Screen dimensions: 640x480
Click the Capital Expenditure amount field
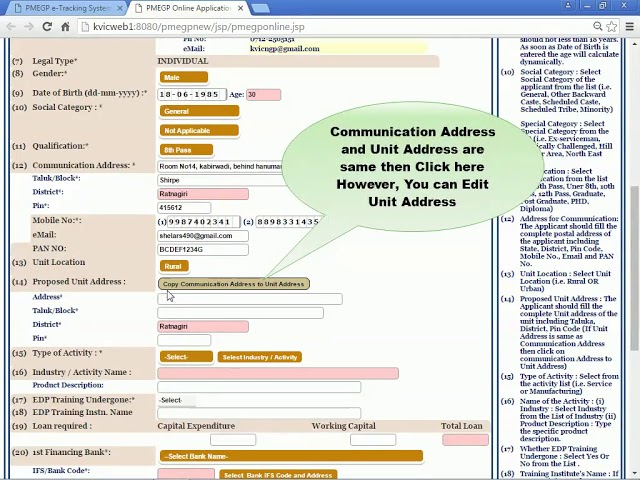[x=233, y=440]
